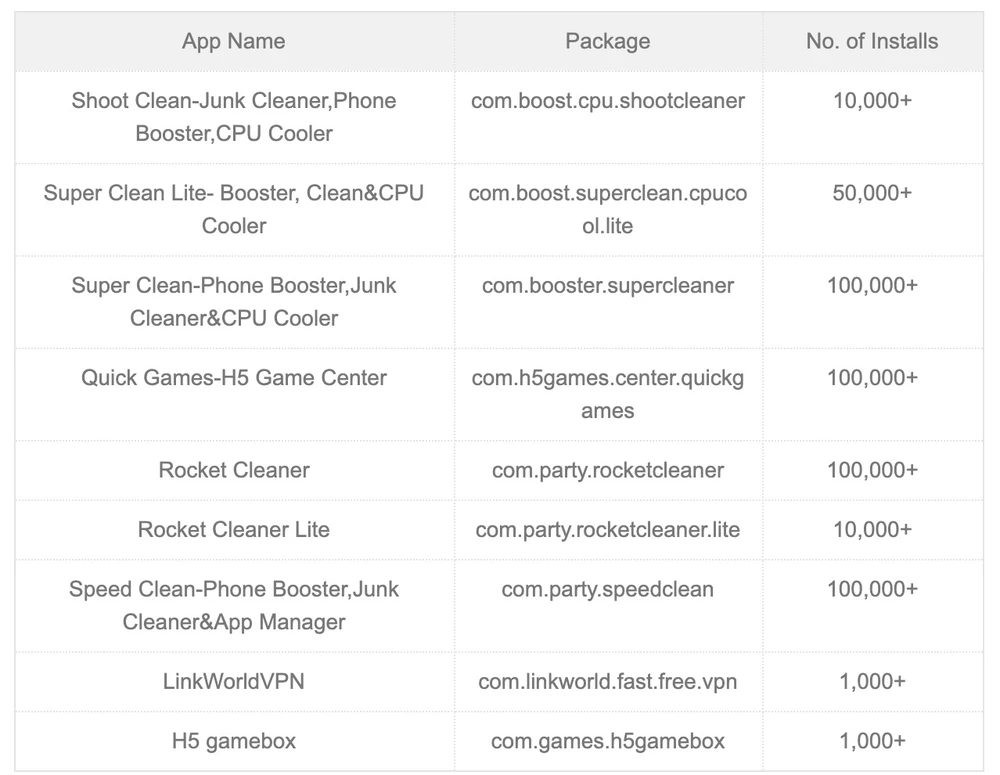Viewport: 1000px width, 775px height.
Task: Select the install count for LinkWorldVPN
Action: pyautogui.click(x=872, y=682)
